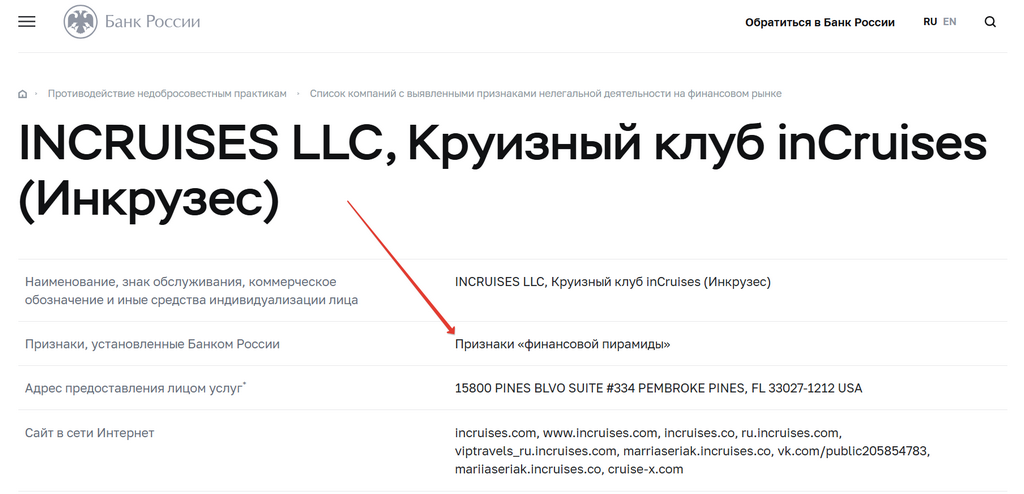Switch language to RU

coord(930,22)
